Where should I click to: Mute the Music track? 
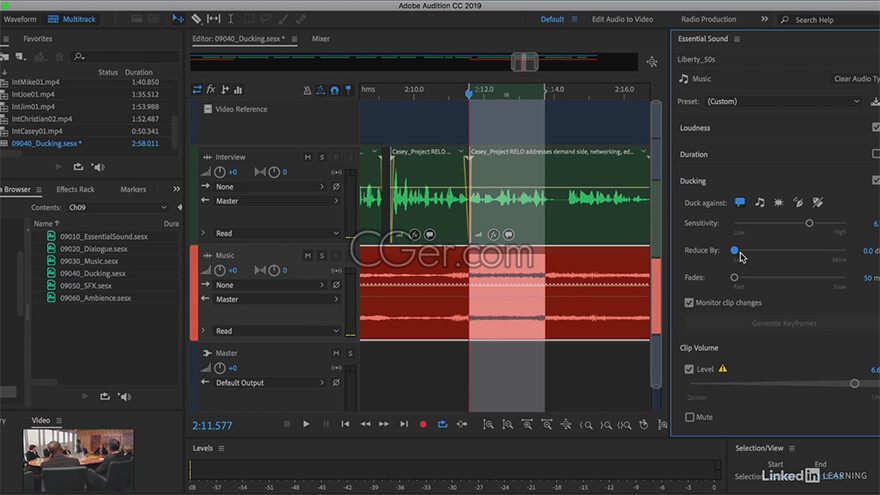click(308, 255)
